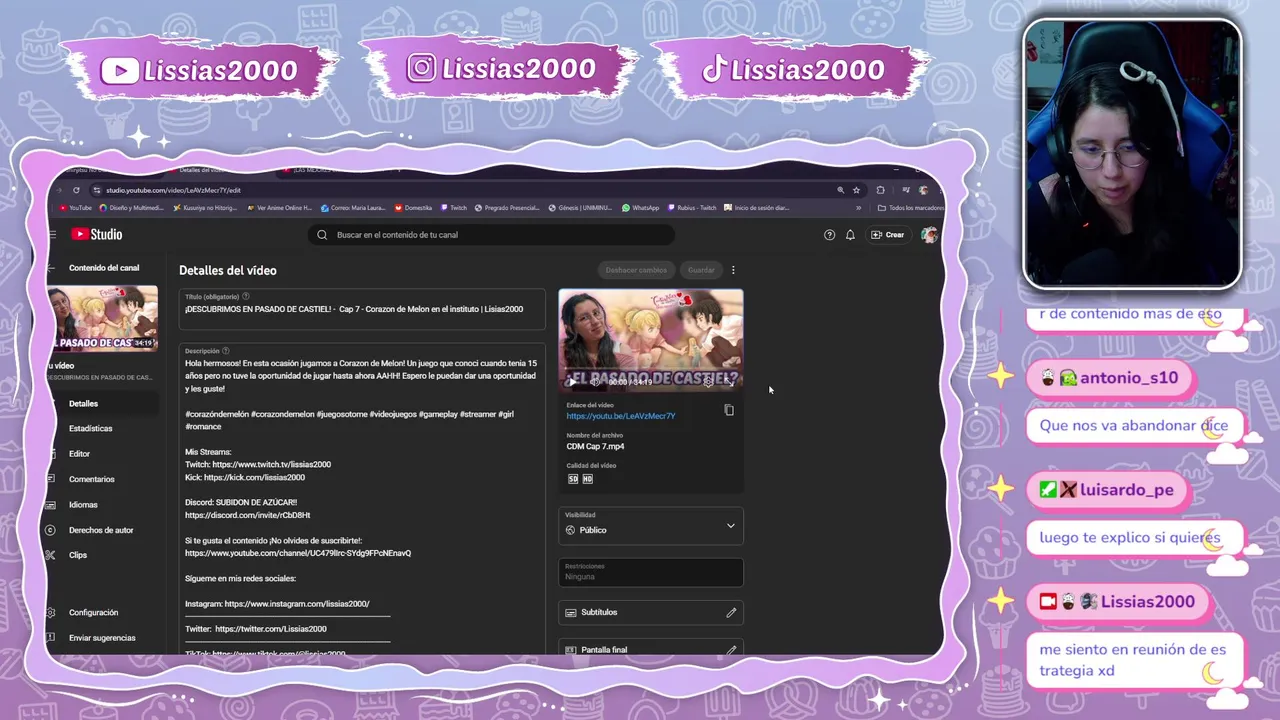
Task: Edit Subtítulos with the pencil icon
Action: click(731, 612)
